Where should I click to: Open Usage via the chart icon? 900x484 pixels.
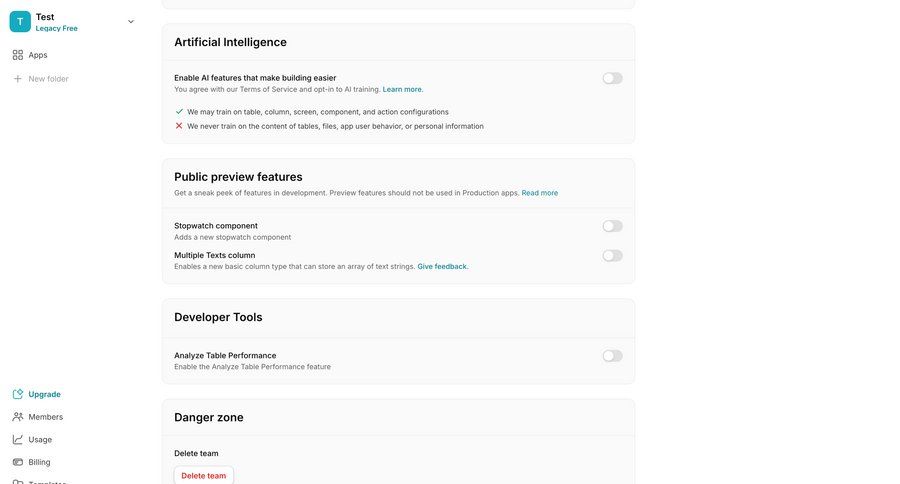tap(18, 440)
